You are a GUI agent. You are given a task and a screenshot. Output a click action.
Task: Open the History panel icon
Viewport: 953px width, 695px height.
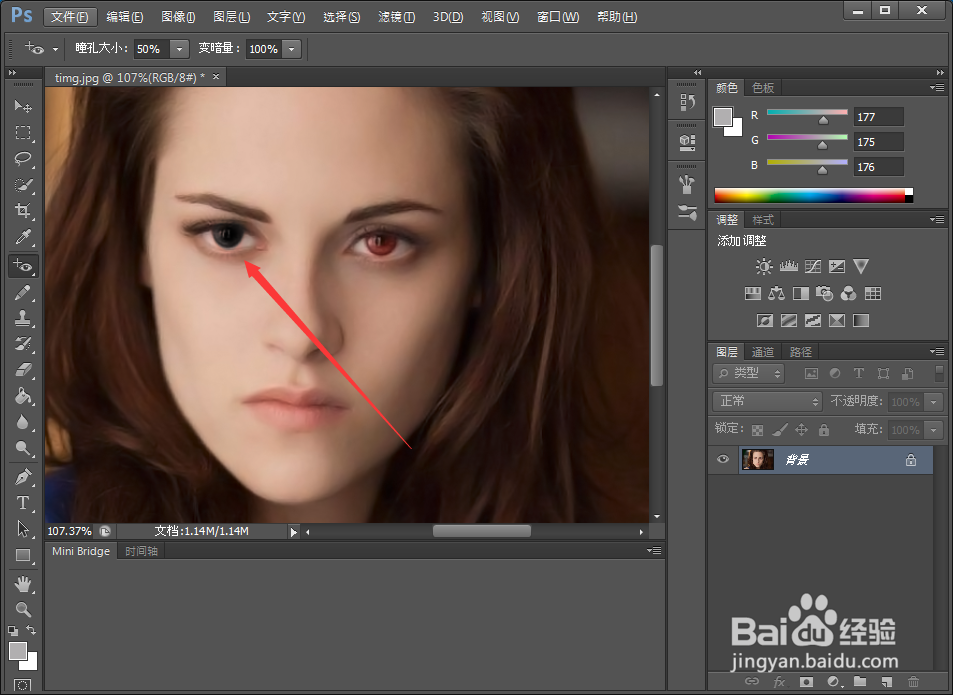point(687,102)
